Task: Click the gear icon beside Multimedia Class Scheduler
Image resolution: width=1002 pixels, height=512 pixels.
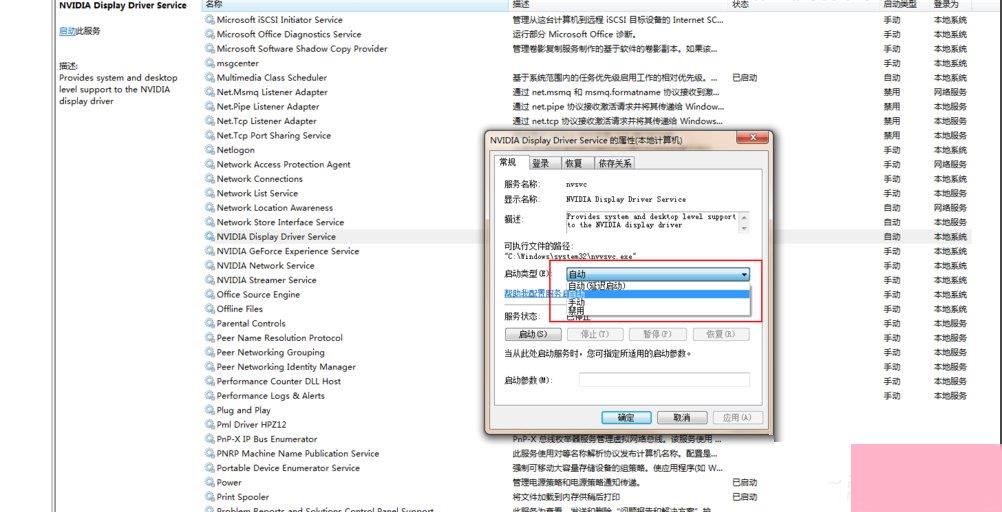Action: 210,78
